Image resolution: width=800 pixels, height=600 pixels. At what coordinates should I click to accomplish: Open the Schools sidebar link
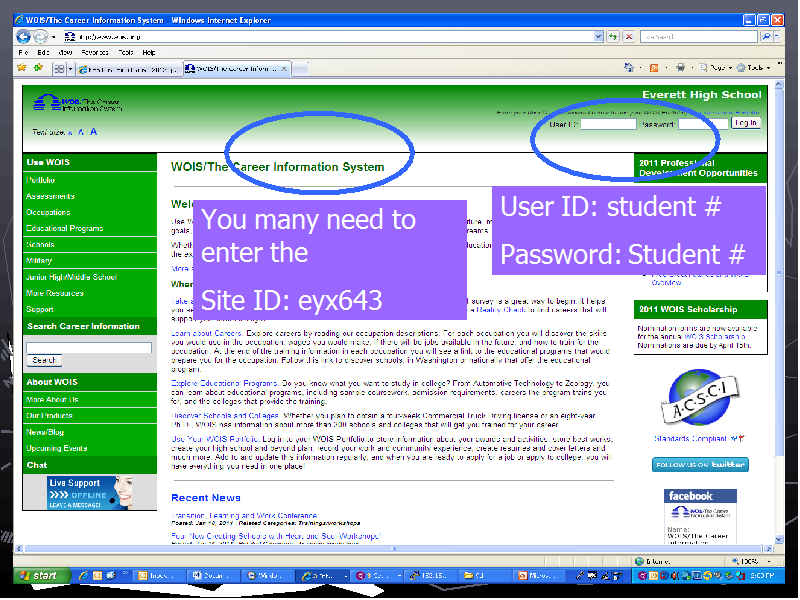(40, 244)
